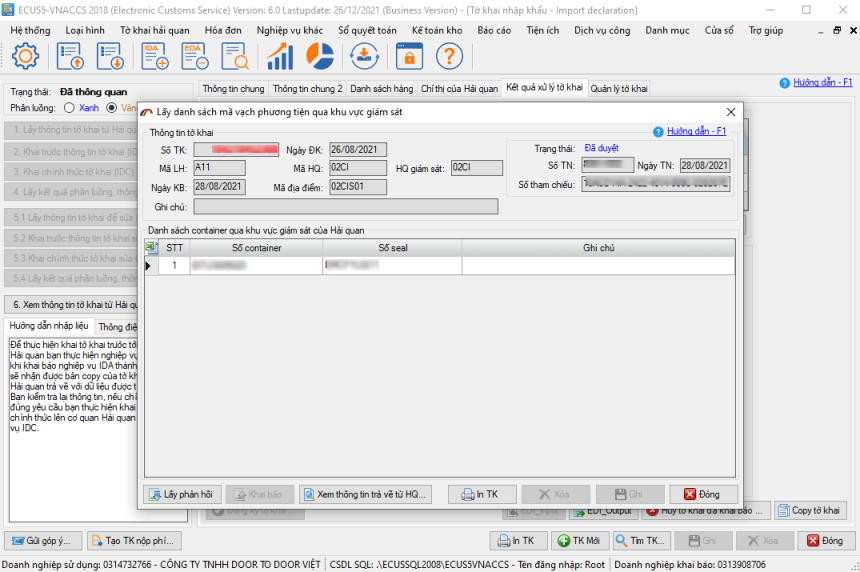Select the Xanh radio button

pyautogui.click(x=69, y=107)
